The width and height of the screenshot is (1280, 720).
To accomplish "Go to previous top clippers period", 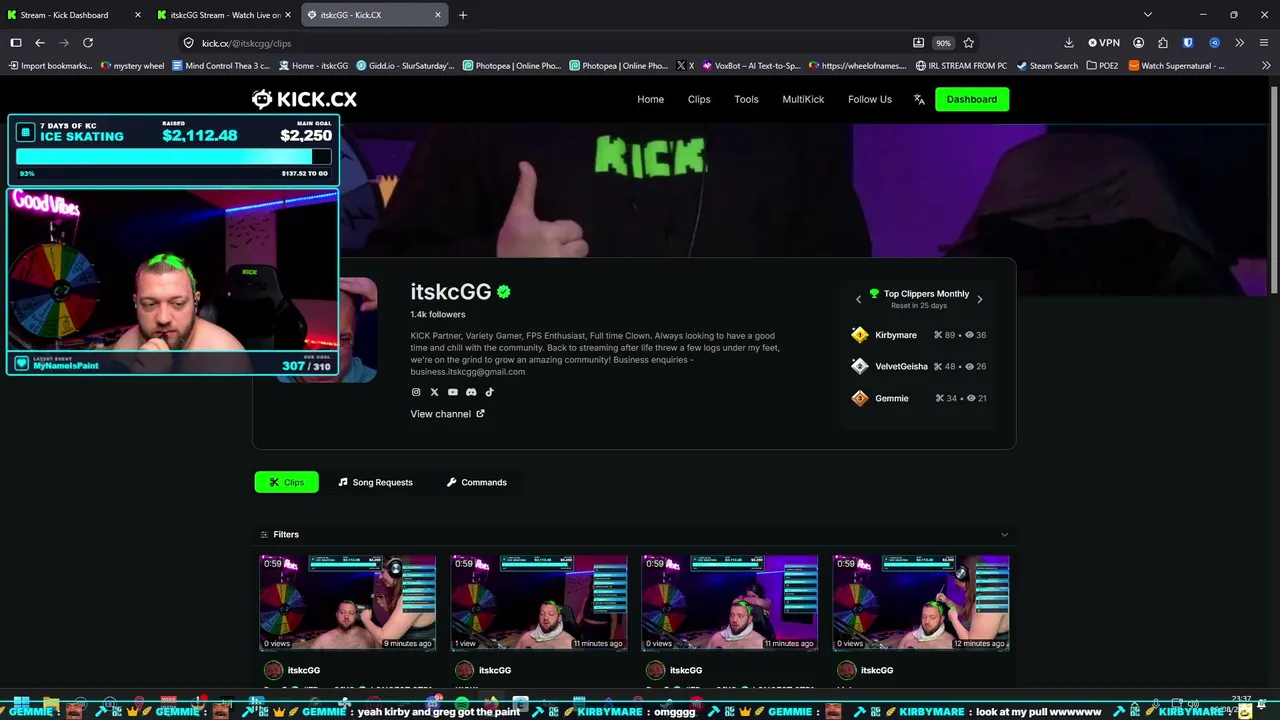I will coord(858,299).
